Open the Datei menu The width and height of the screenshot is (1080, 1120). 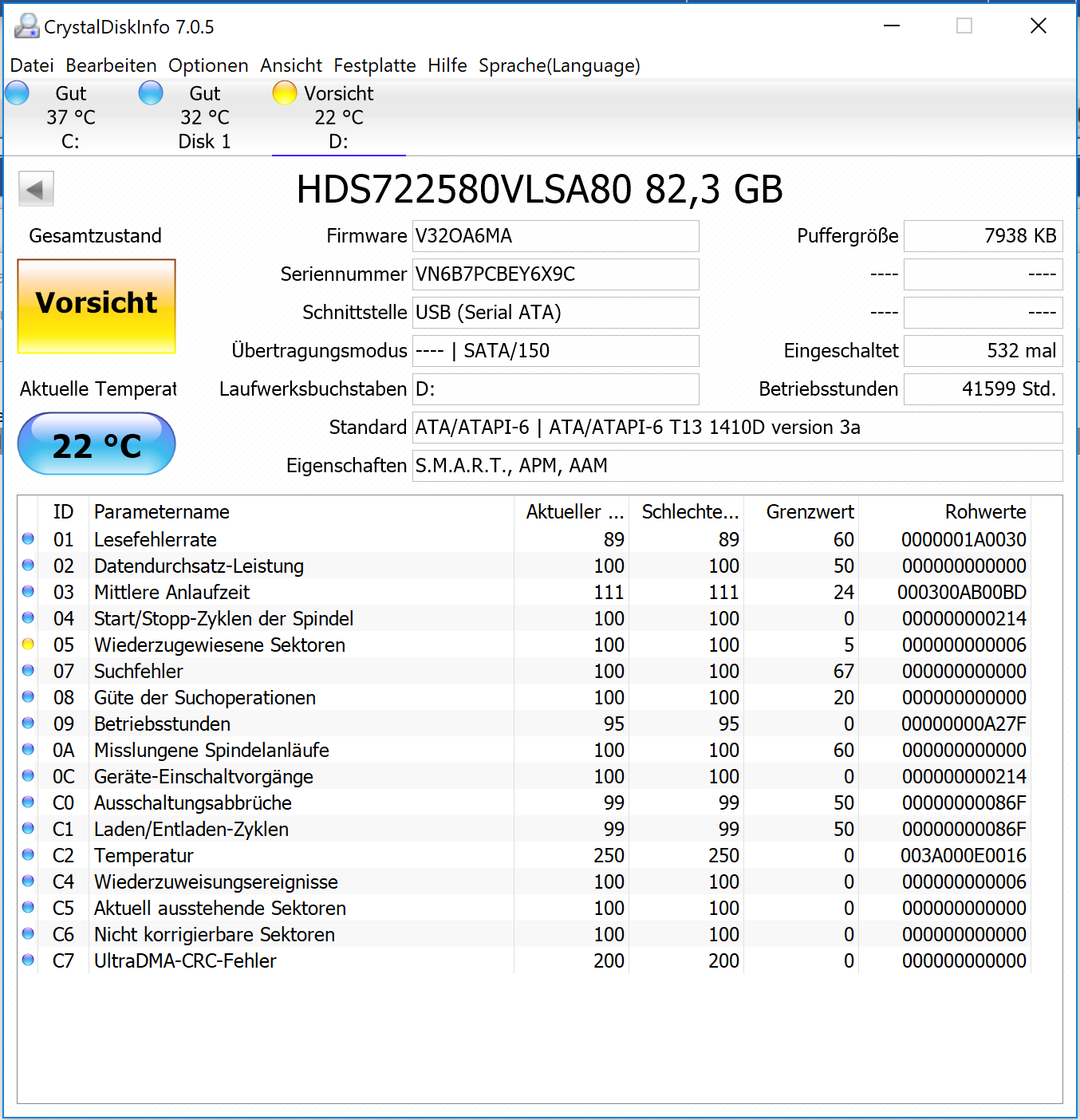pyautogui.click(x=32, y=65)
